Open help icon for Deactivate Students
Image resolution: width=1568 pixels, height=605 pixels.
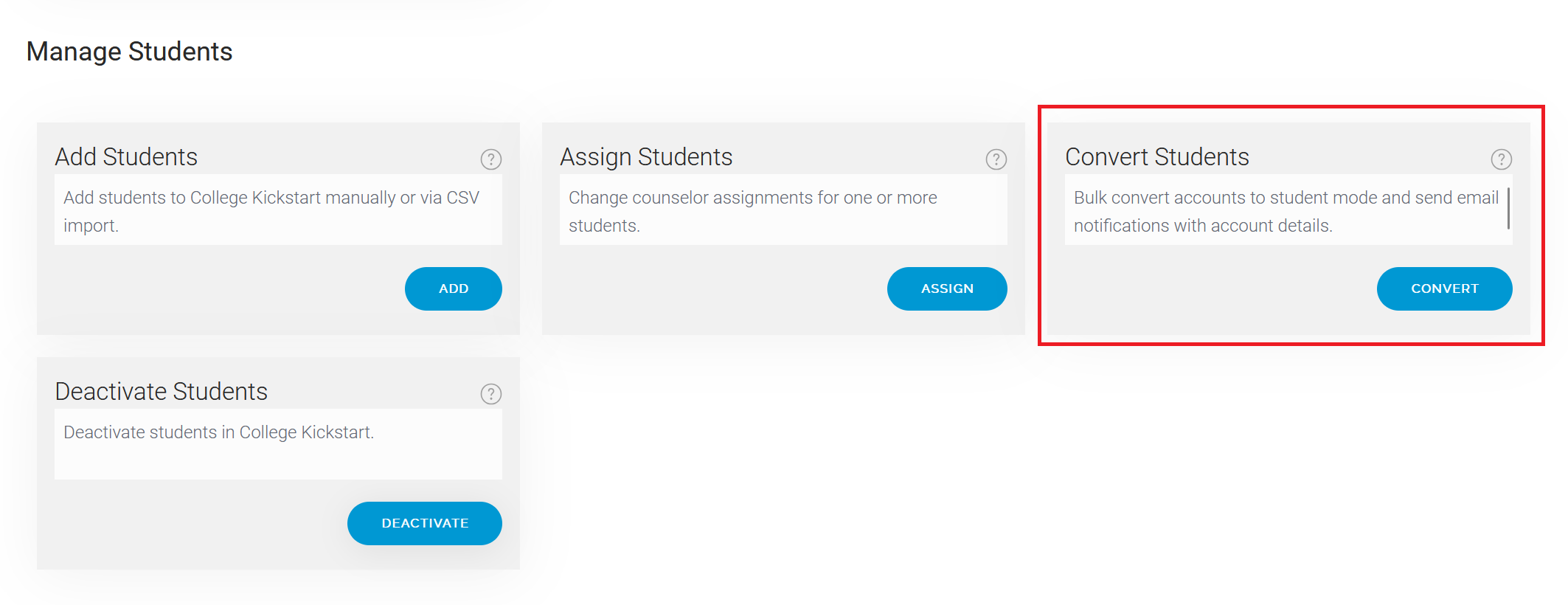coord(491,394)
